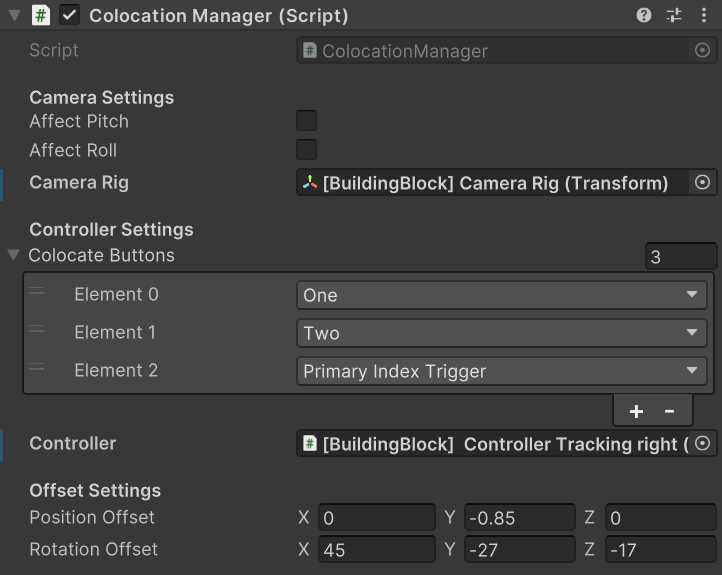
Task: Click the drag handle for Element 2
Action: (37, 367)
